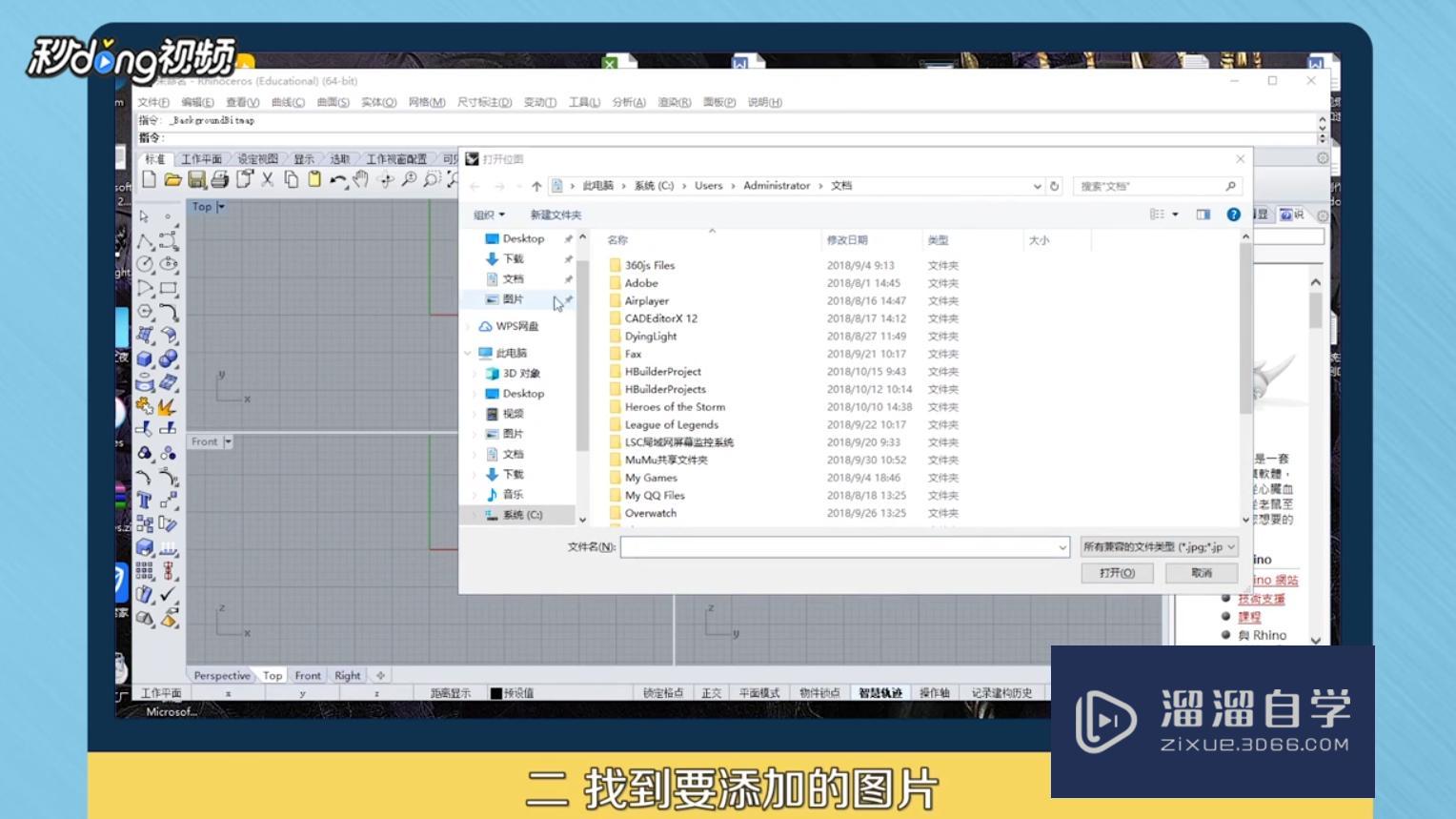
Task: Click the Save disk icon in Rhino toolbar
Action: [196, 179]
